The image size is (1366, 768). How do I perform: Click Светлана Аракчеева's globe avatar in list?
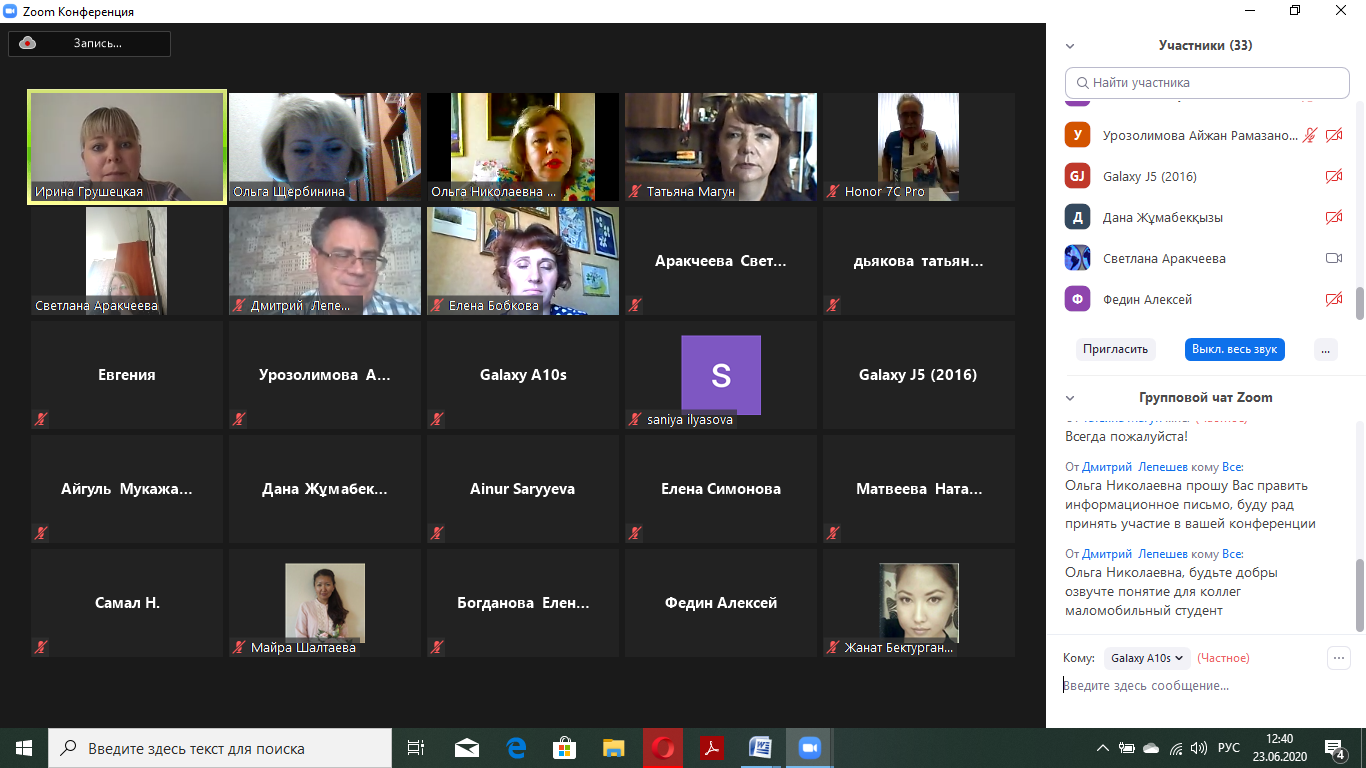coord(1077,258)
